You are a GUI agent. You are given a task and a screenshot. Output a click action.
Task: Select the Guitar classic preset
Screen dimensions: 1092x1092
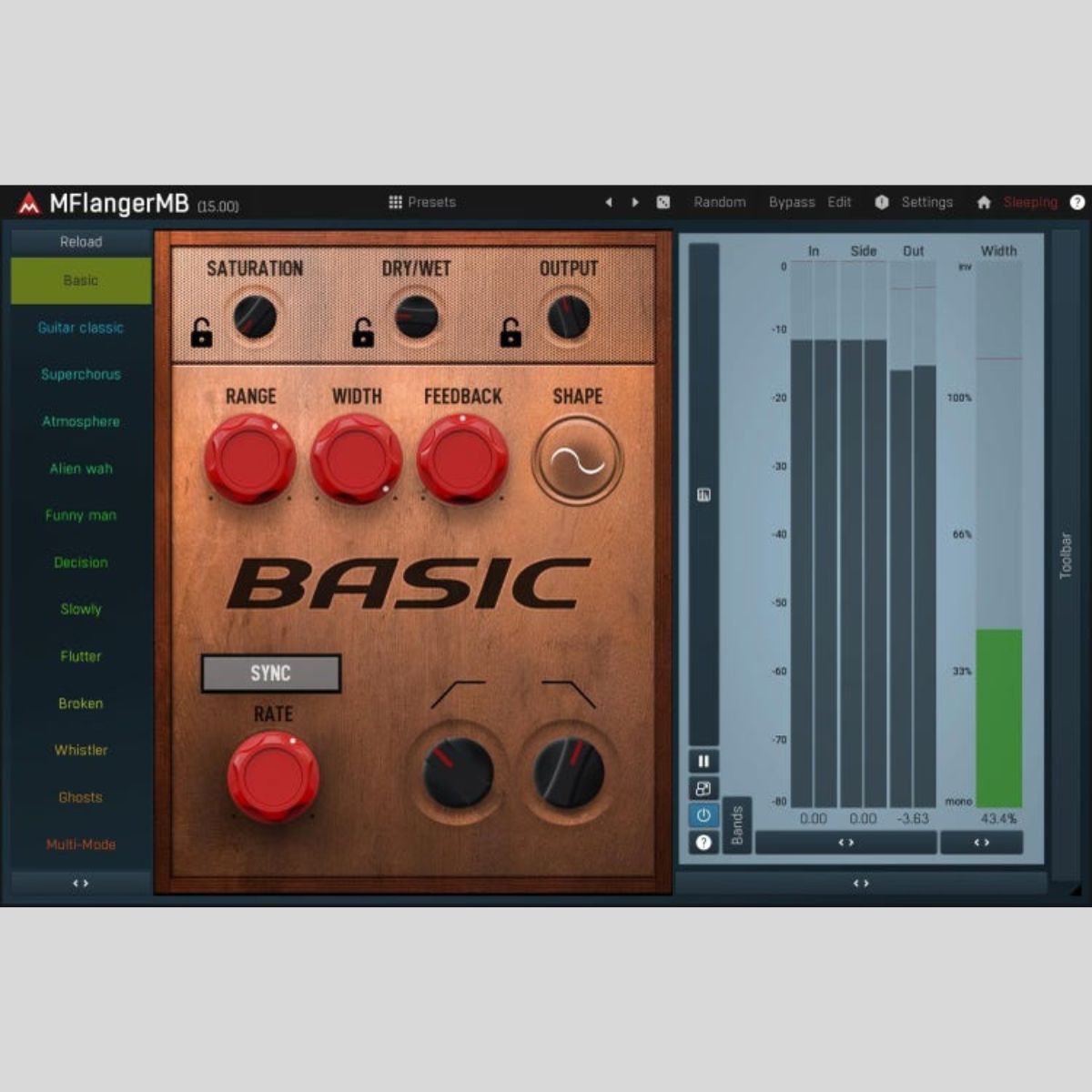(81, 328)
